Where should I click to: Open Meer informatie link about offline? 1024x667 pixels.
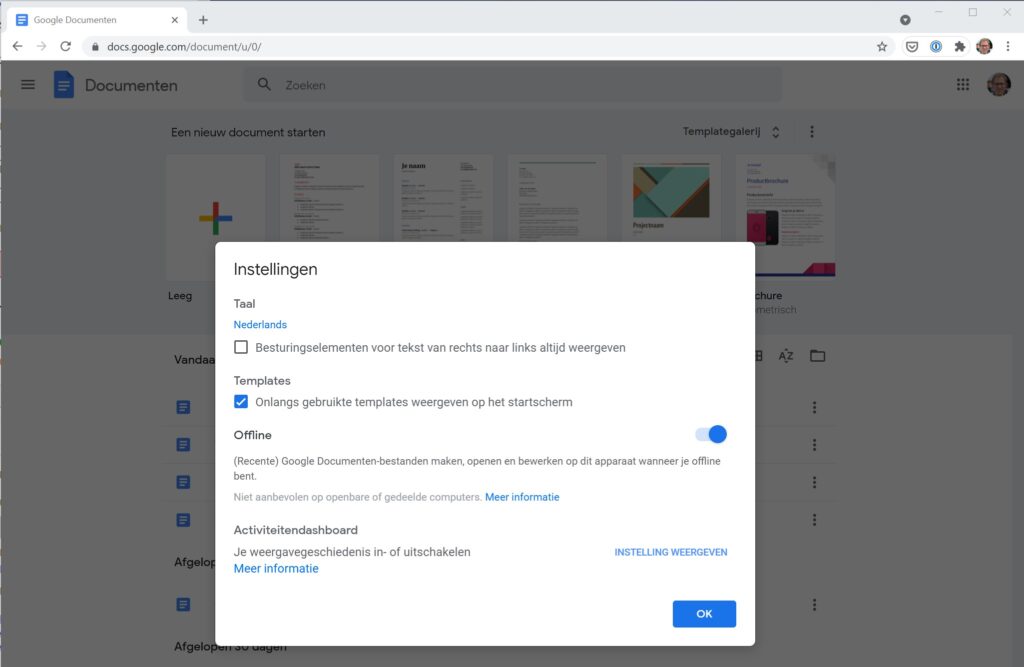(x=522, y=497)
